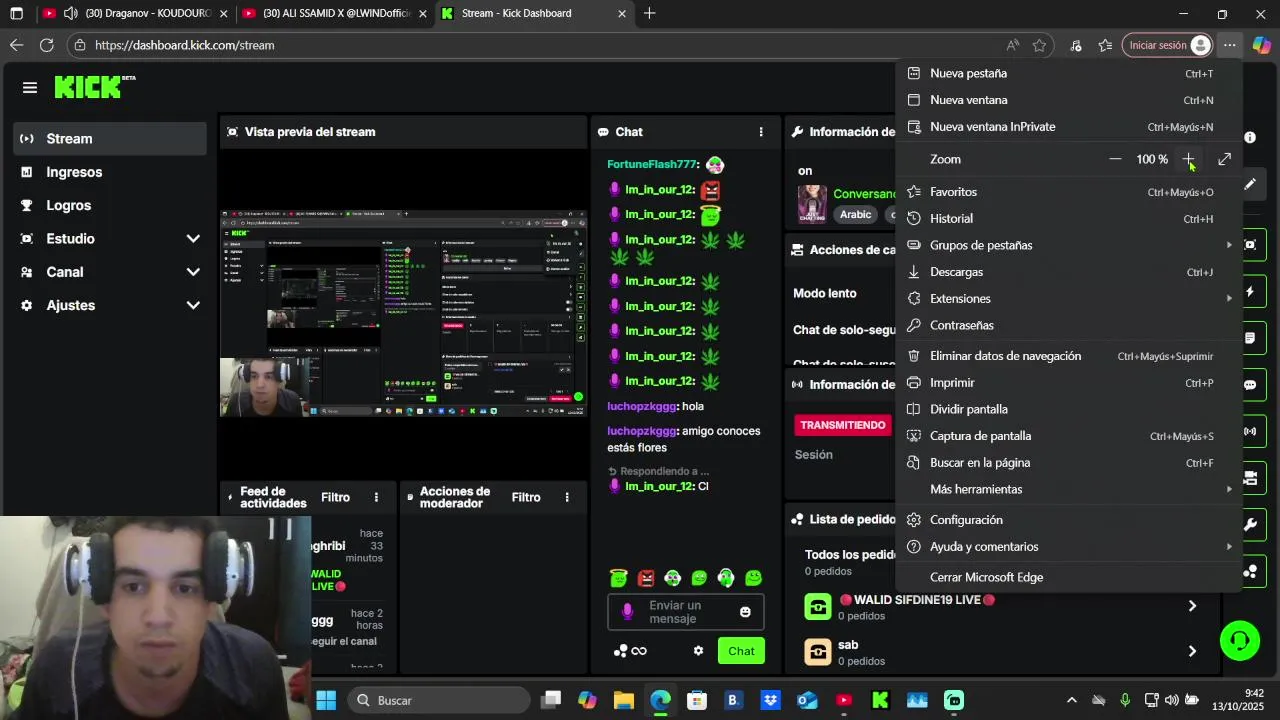Mute audio on Draganov tab speaker icon
1280x720 pixels.
(70, 13)
